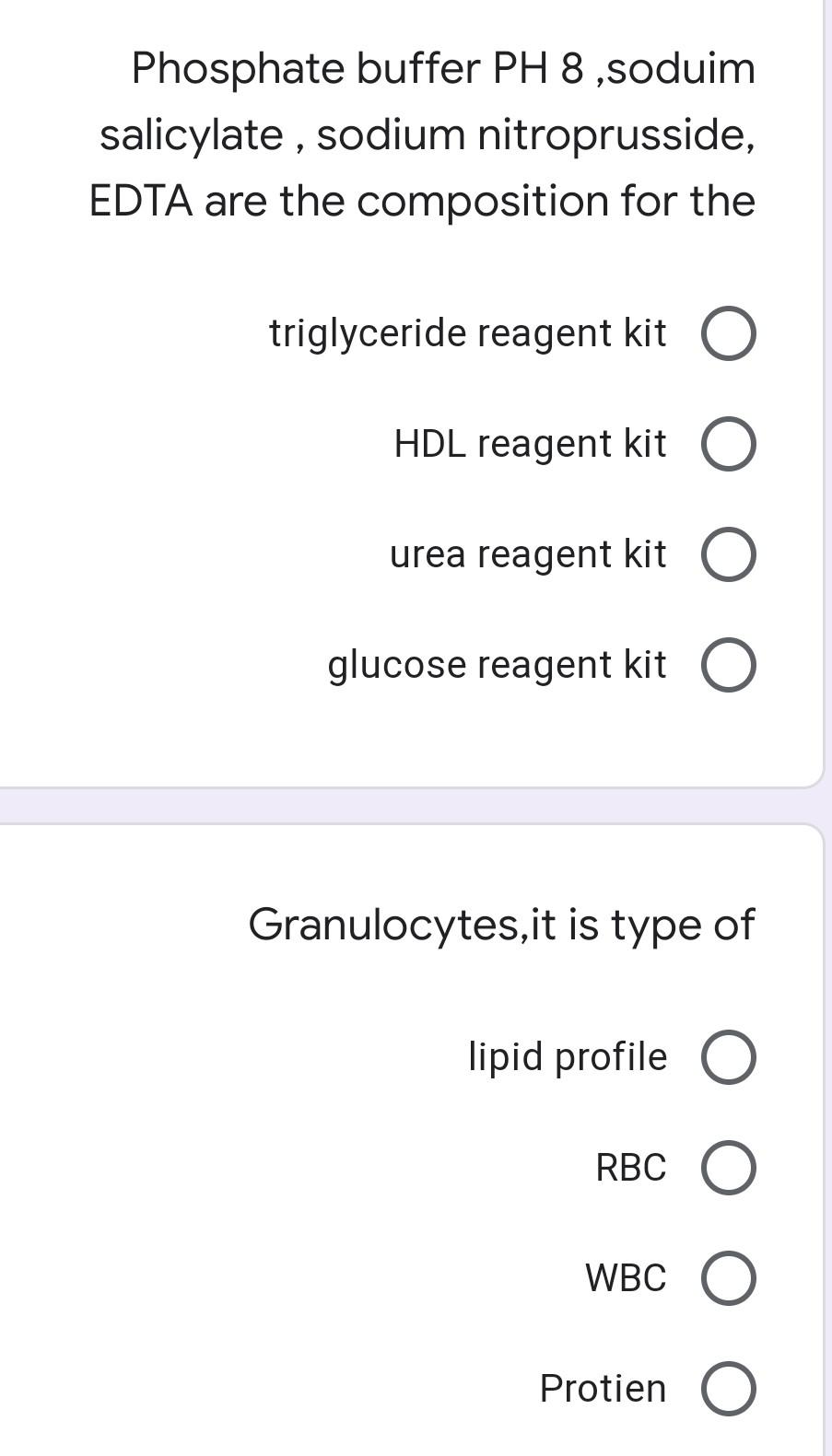The width and height of the screenshot is (832, 1456).
Task: Click the 'triglyceride reagent kit' label text
Action: [467, 333]
